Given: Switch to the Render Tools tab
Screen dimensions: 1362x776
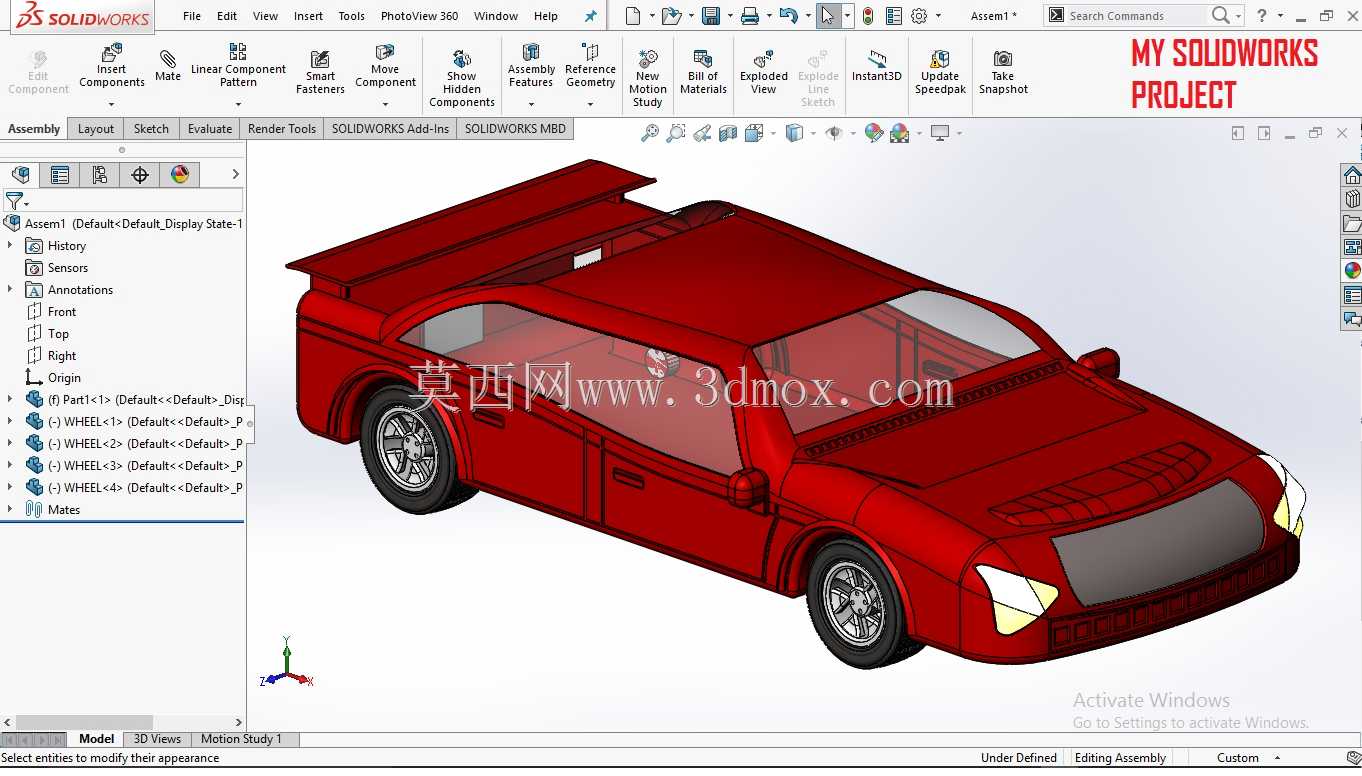Looking at the screenshot, I should click(282, 129).
